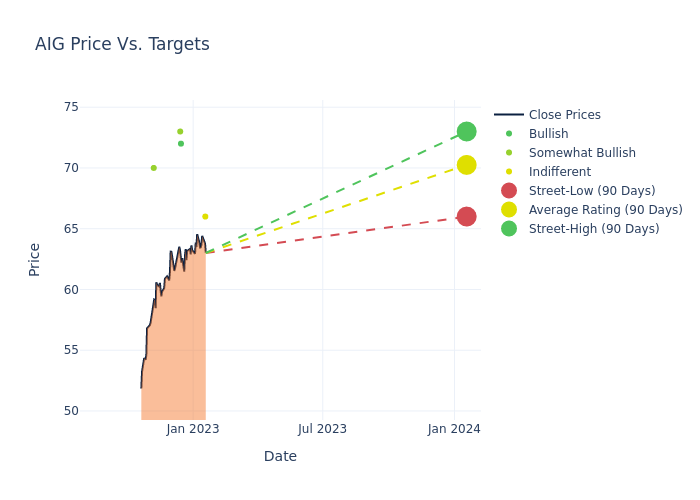Click the somewhat bullish dot at 70
The image size is (700, 500).
153,168
